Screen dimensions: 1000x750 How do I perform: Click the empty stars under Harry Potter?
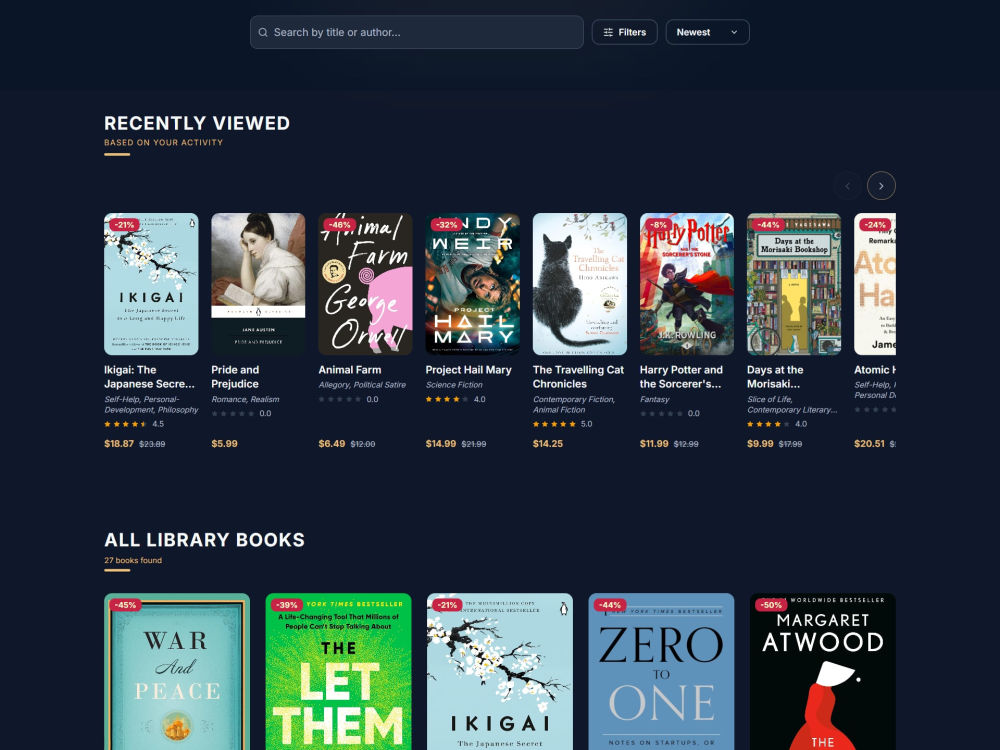[661, 413]
